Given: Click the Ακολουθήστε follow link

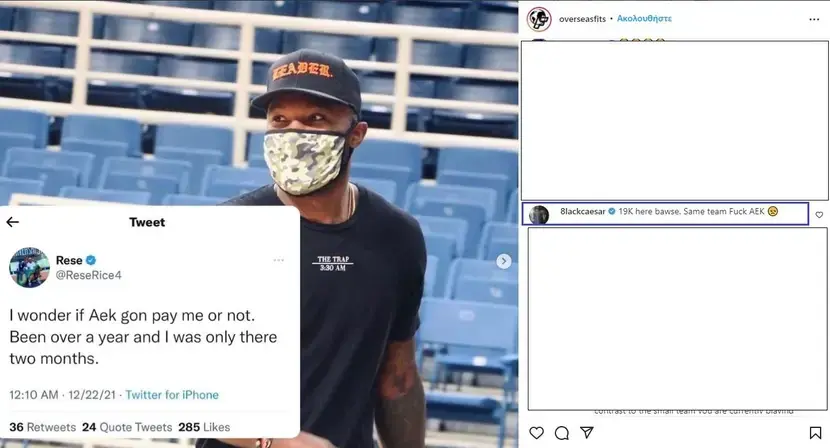Looking at the screenshot, I should pyautogui.click(x=644, y=19).
